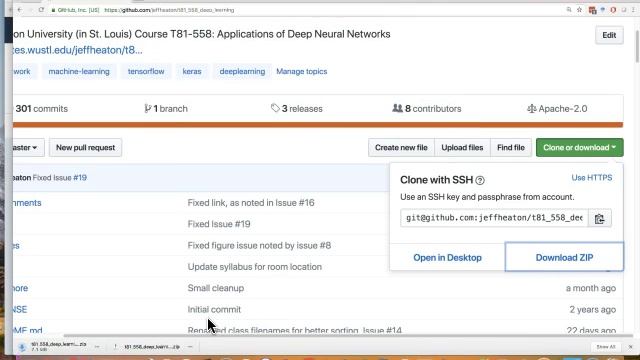640x360 pixels.
Task: Select the machine-learning topic tag
Action: (x=79, y=71)
